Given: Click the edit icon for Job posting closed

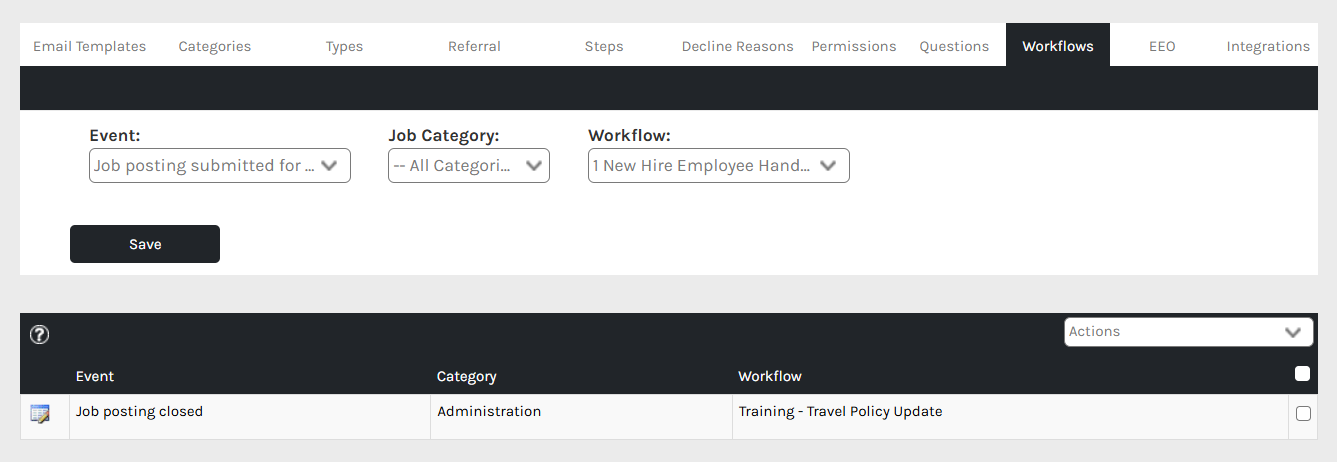Looking at the screenshot, I should pos(40,413).
